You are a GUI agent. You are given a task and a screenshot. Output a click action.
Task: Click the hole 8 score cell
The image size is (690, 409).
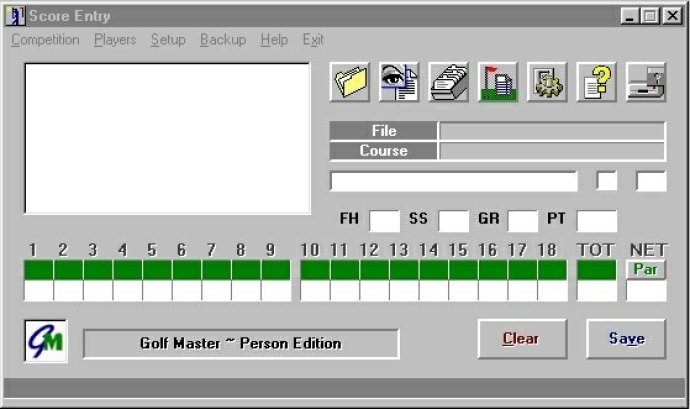click(x=246, y=291)
